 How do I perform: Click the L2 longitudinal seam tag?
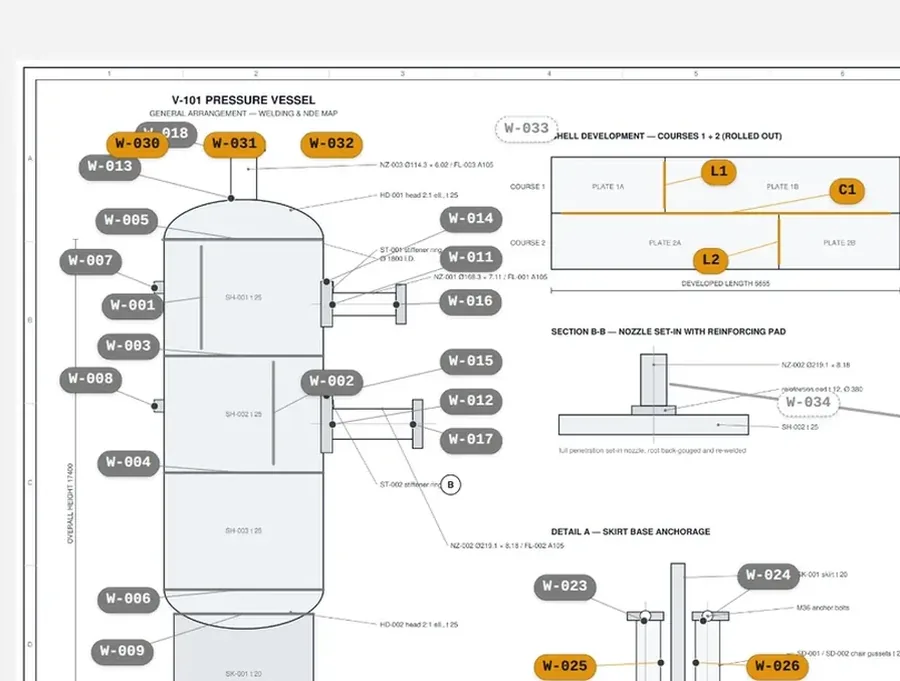(x=711, y=260)
